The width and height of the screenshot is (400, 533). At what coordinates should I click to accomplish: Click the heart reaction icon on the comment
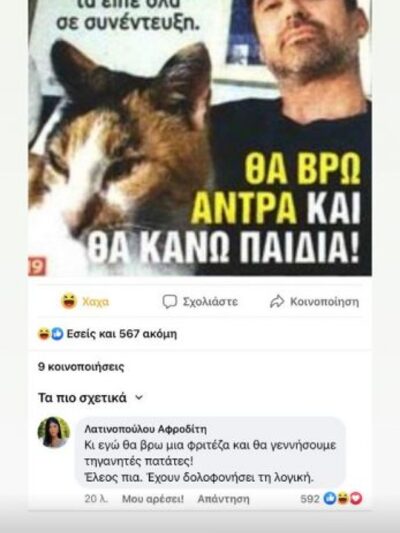click(356, 499)
